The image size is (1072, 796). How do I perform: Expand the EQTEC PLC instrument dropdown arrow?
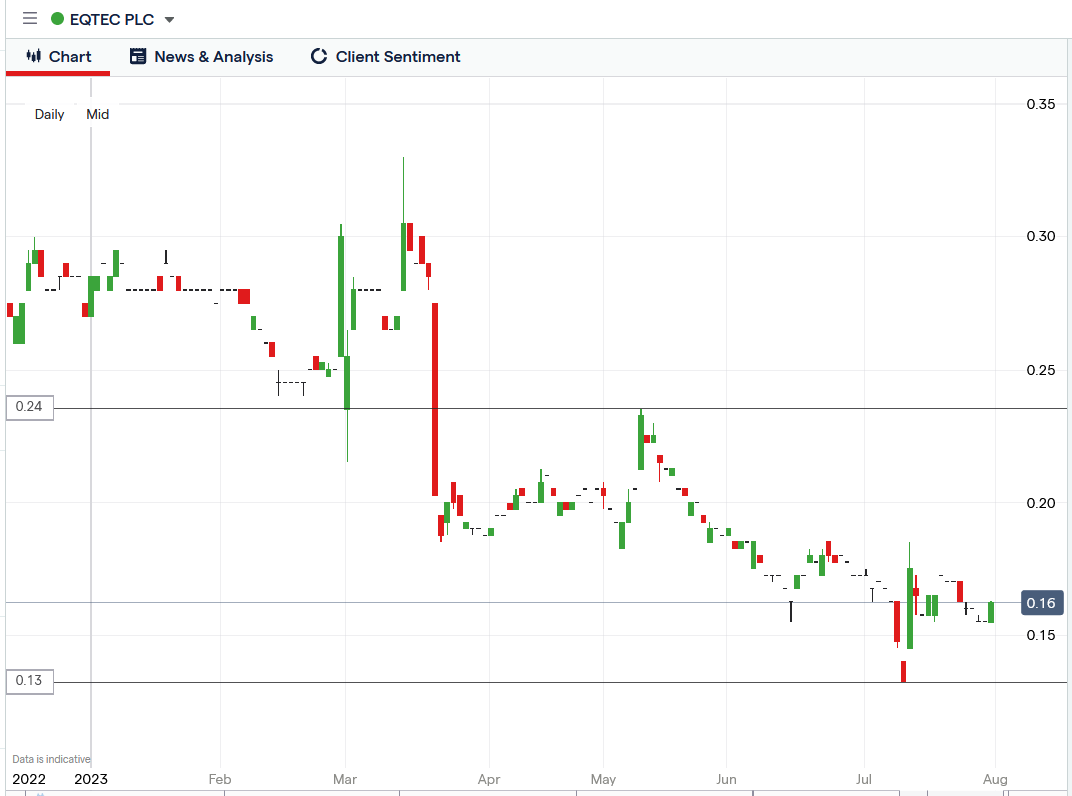pos(170,20)
